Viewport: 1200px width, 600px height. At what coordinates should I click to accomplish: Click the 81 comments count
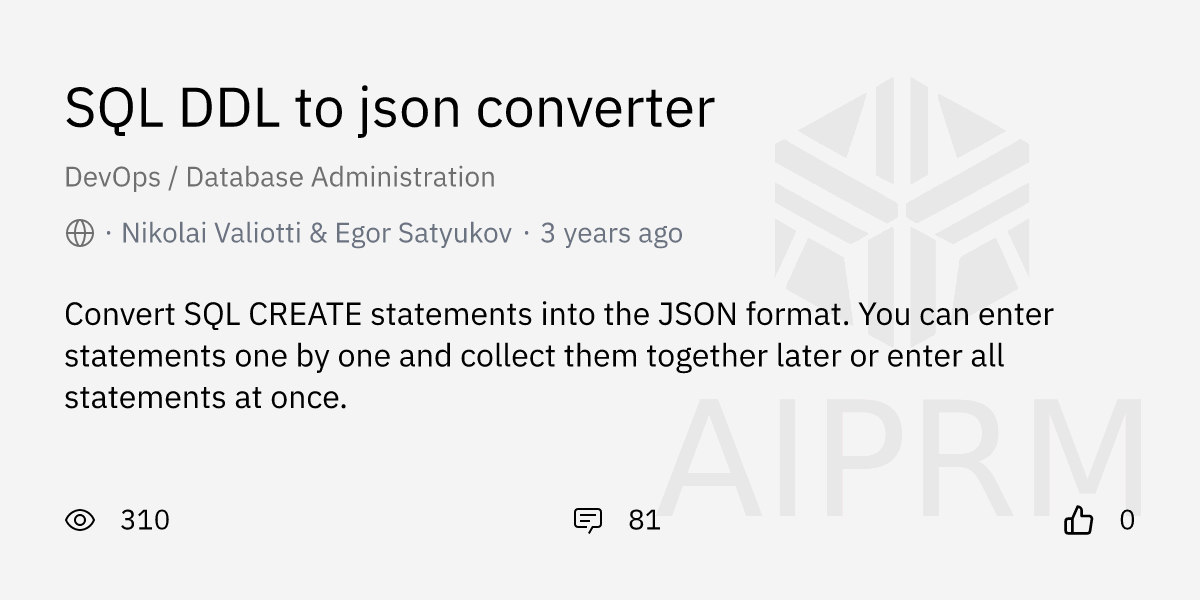click(644, 520)
